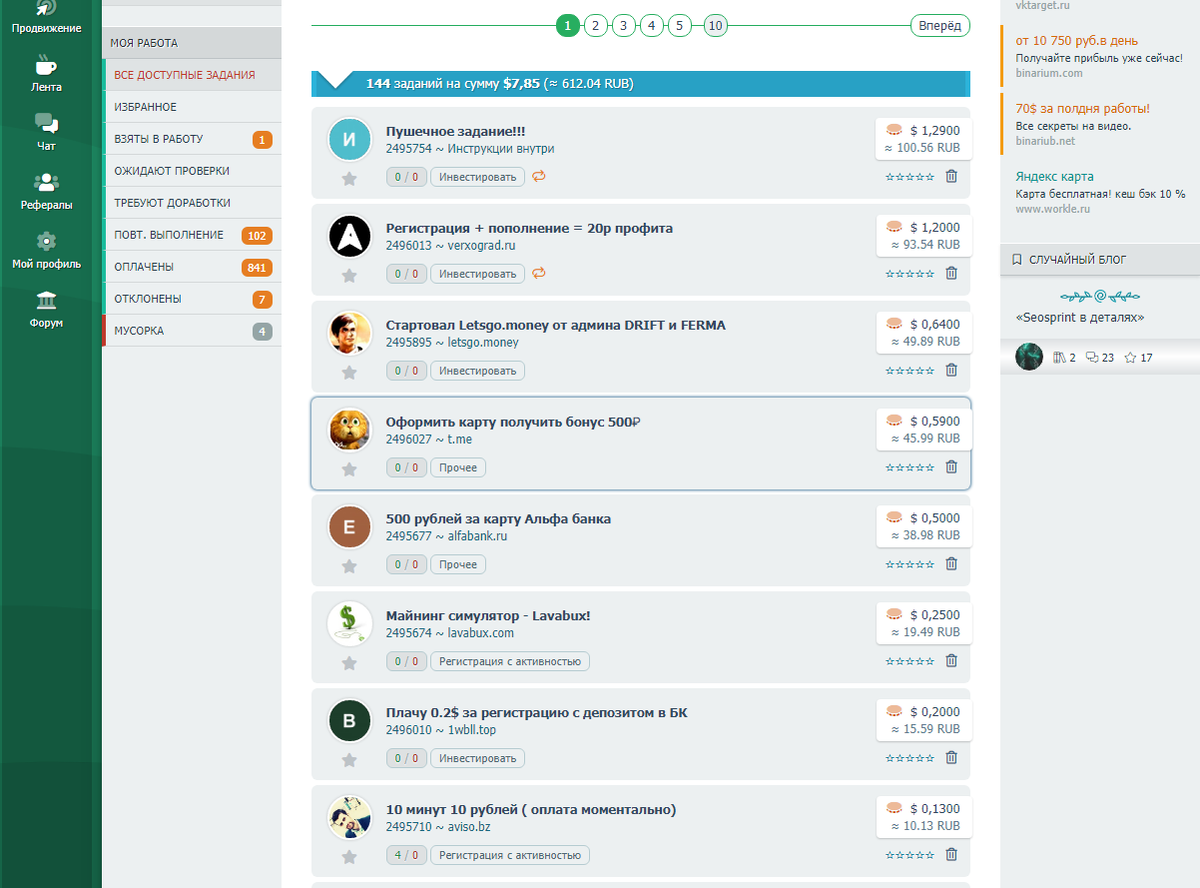This screenshot has width=1200, height=888.
Task: Open the Чат speech bubbles icon
Action: tap(46, 124)
